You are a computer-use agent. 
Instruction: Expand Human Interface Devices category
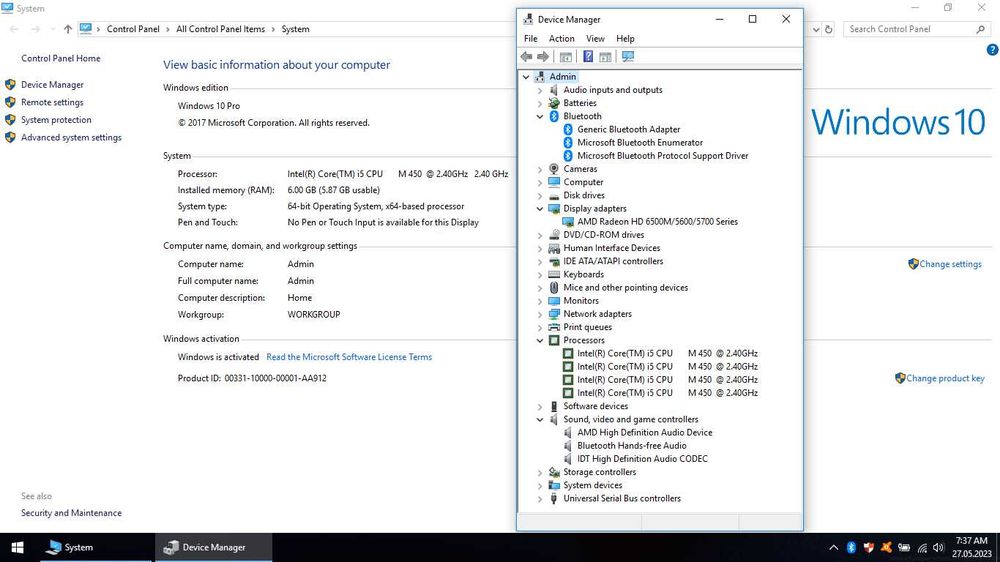pyautogui.click(x=540, y=249)
